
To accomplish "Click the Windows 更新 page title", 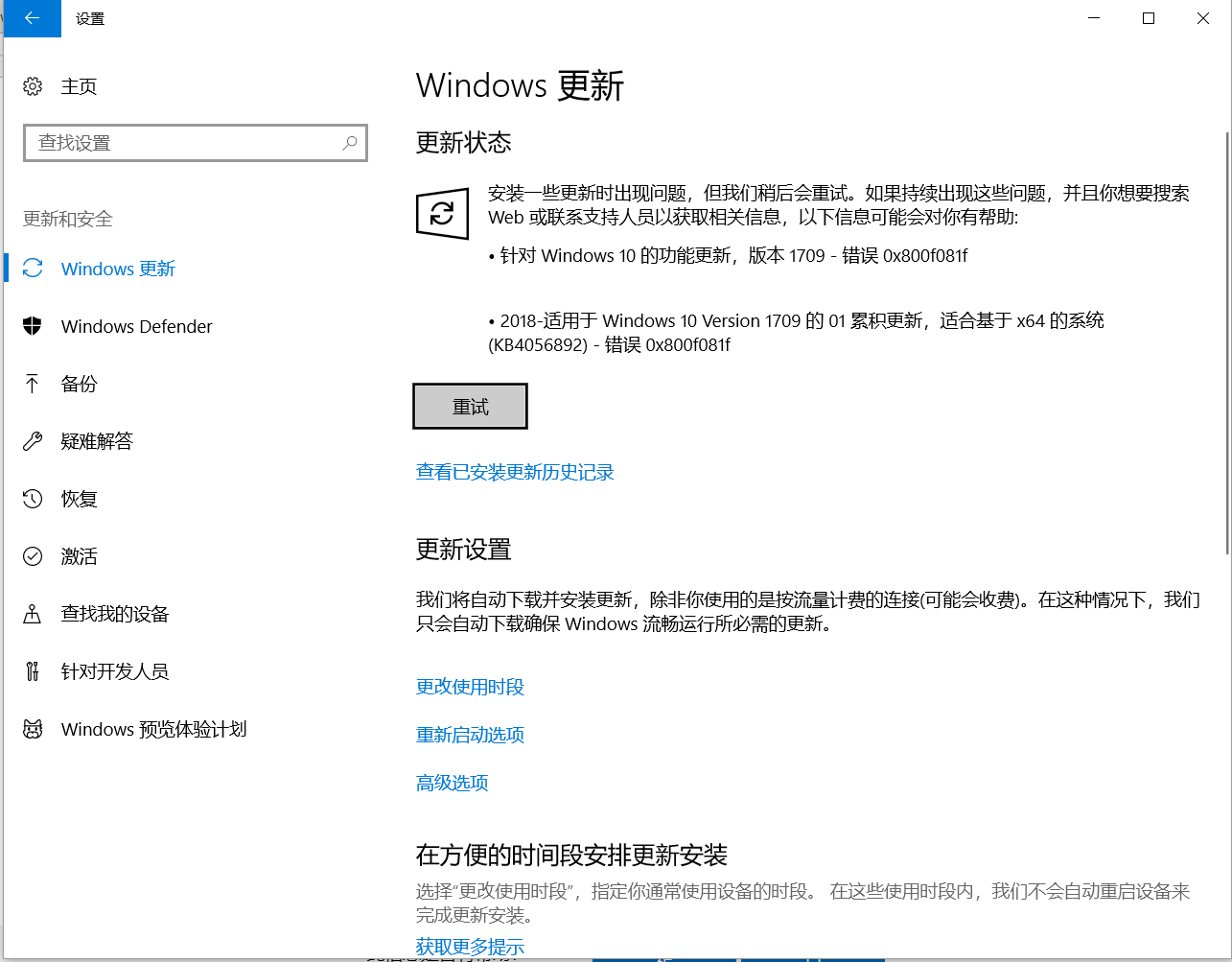I will [520, 85].
